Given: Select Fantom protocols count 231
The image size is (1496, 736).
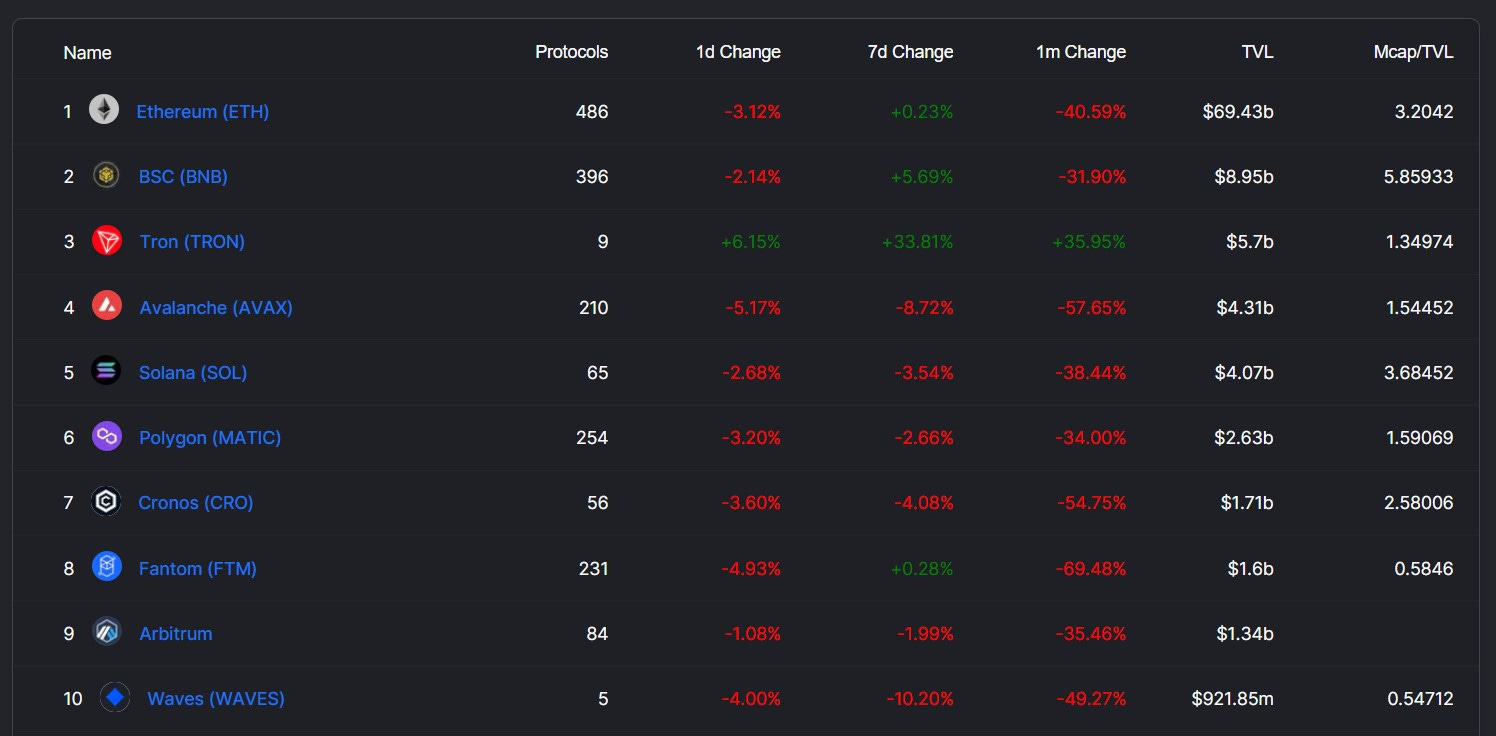Looking at the screenshot, I should [x=593, y=569].
